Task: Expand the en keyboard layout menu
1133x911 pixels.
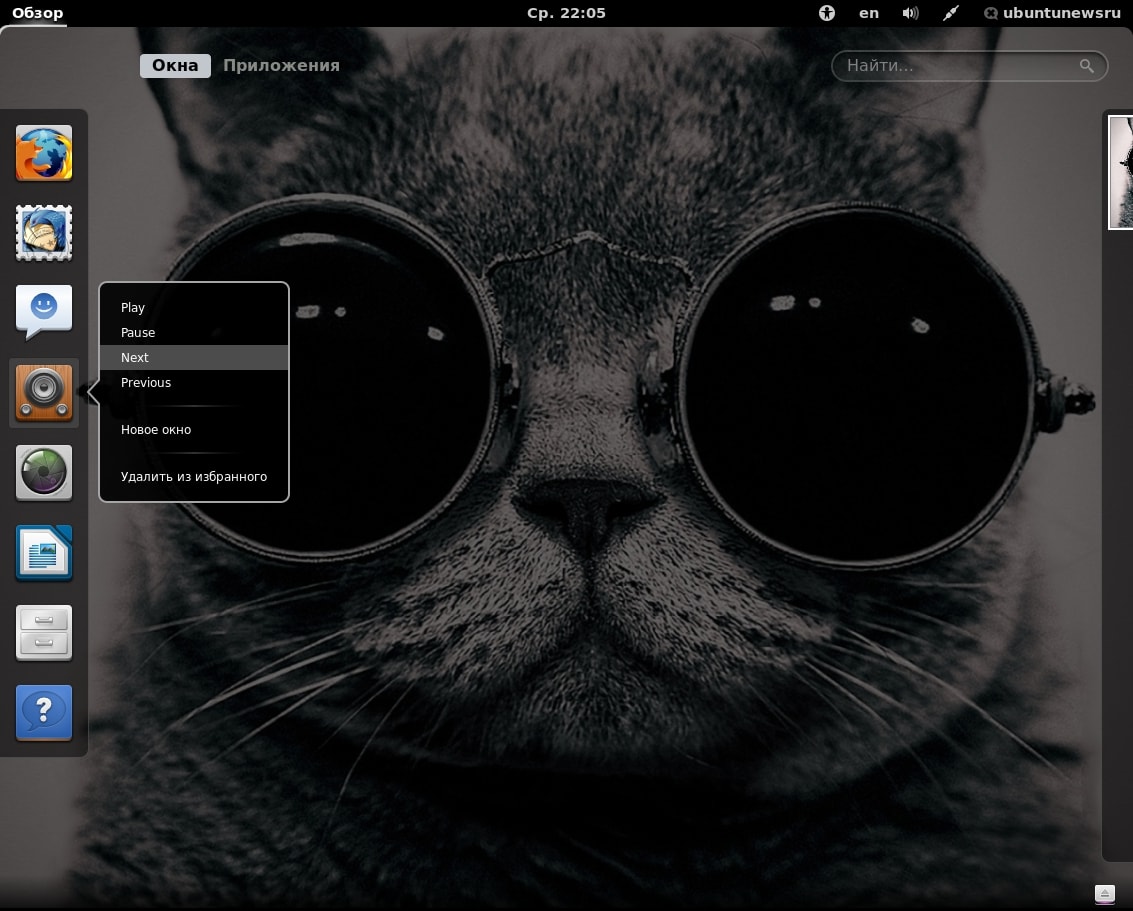Action: point(869,13)
